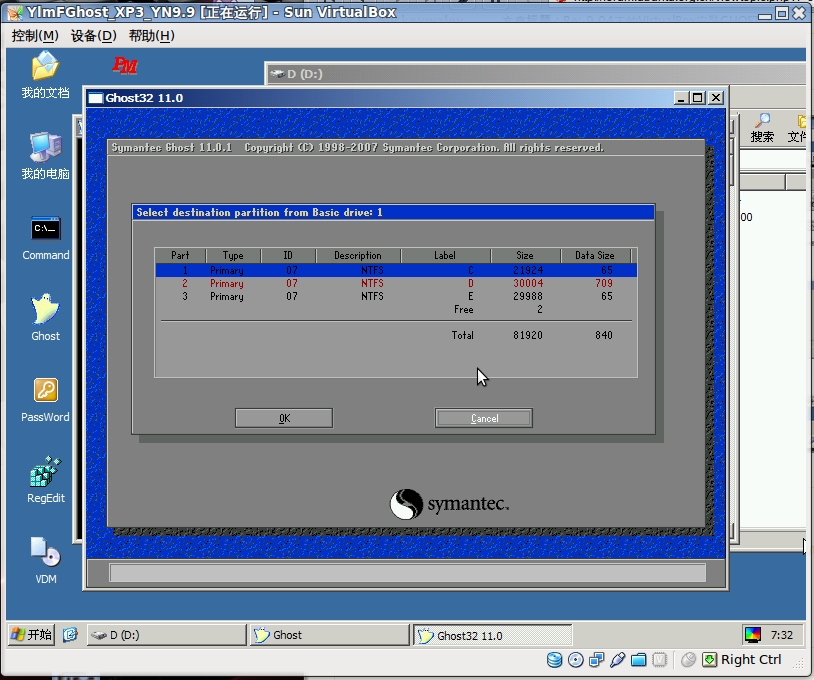Open the 控制(M) menu

pos(35,36)
